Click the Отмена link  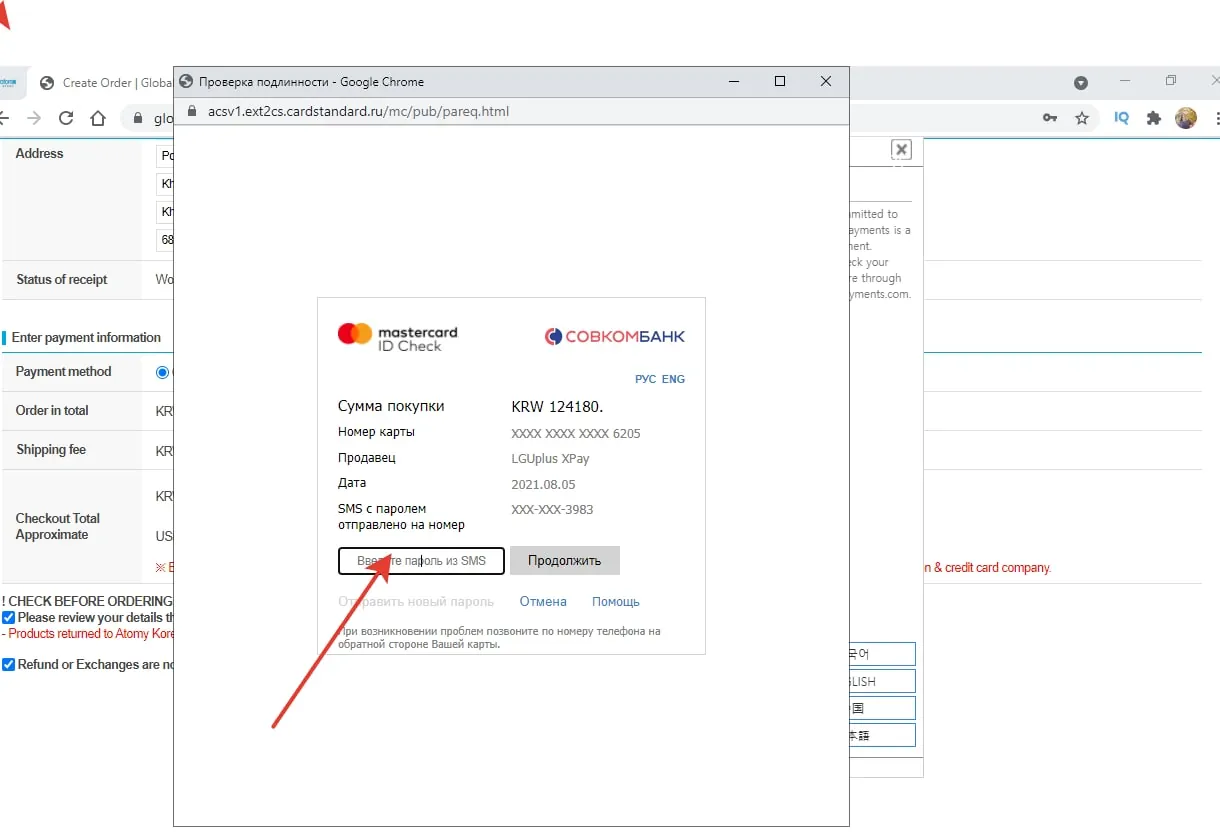543,602
